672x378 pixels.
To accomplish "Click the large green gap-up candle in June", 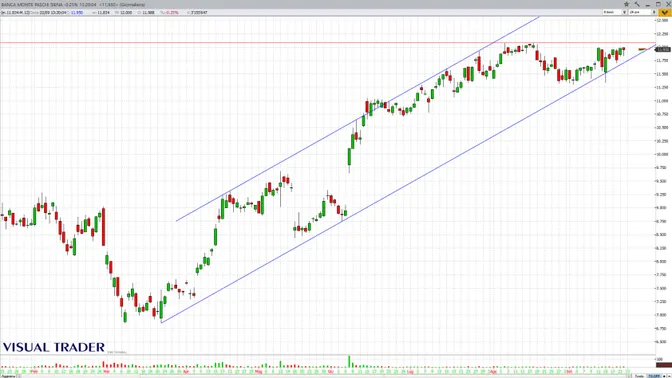I will [349, 156].
